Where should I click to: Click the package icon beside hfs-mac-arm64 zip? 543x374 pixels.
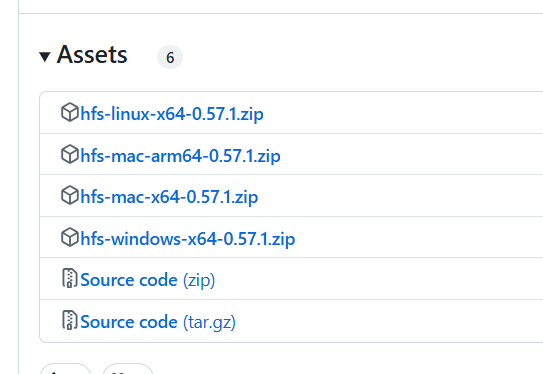coord(70,154)
